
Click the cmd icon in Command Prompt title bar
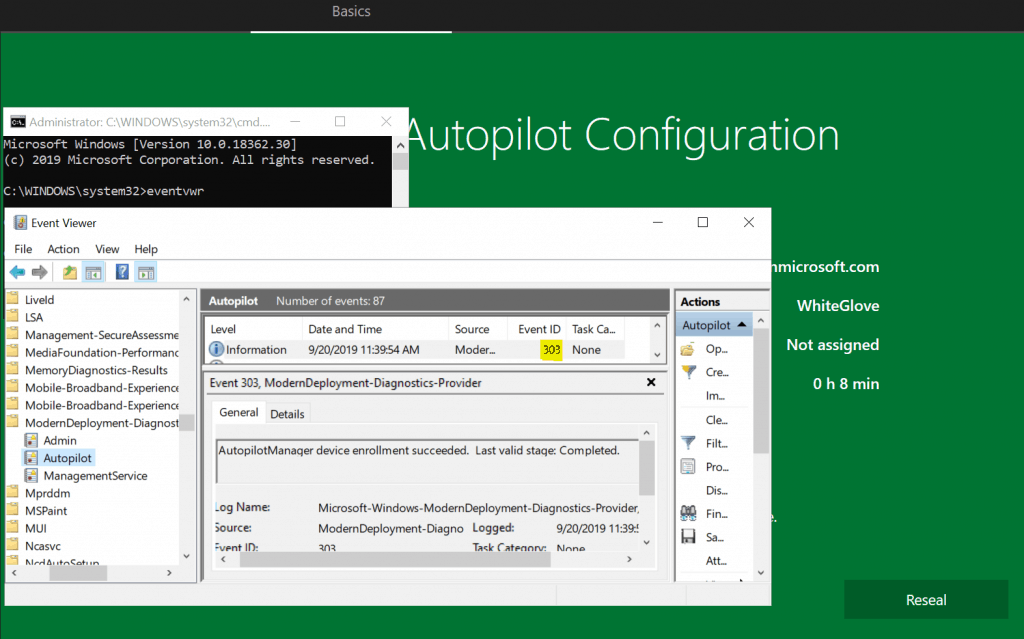(x=18, y=122)
